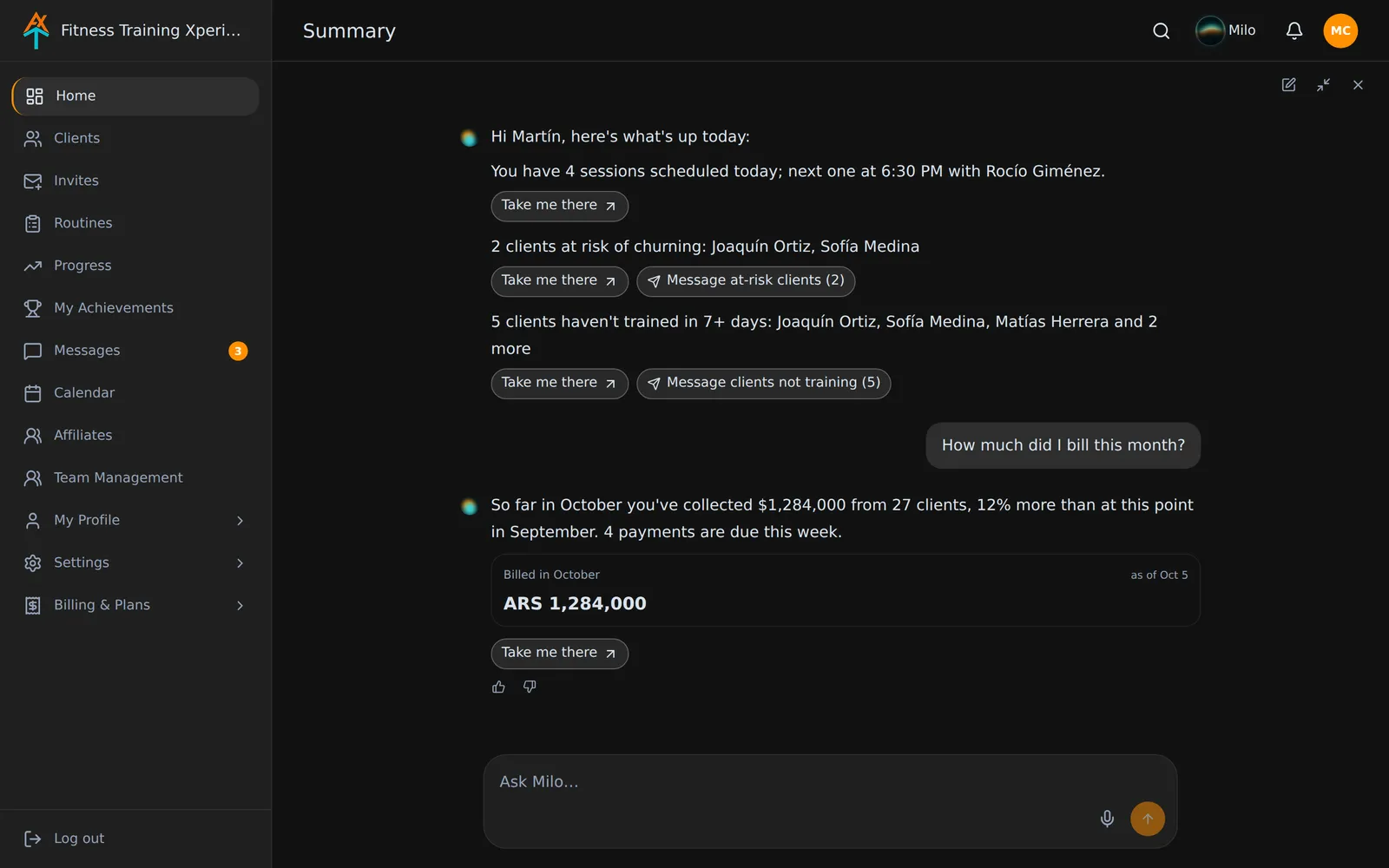Expand the My Profile chevron

(x=240, y=521)
